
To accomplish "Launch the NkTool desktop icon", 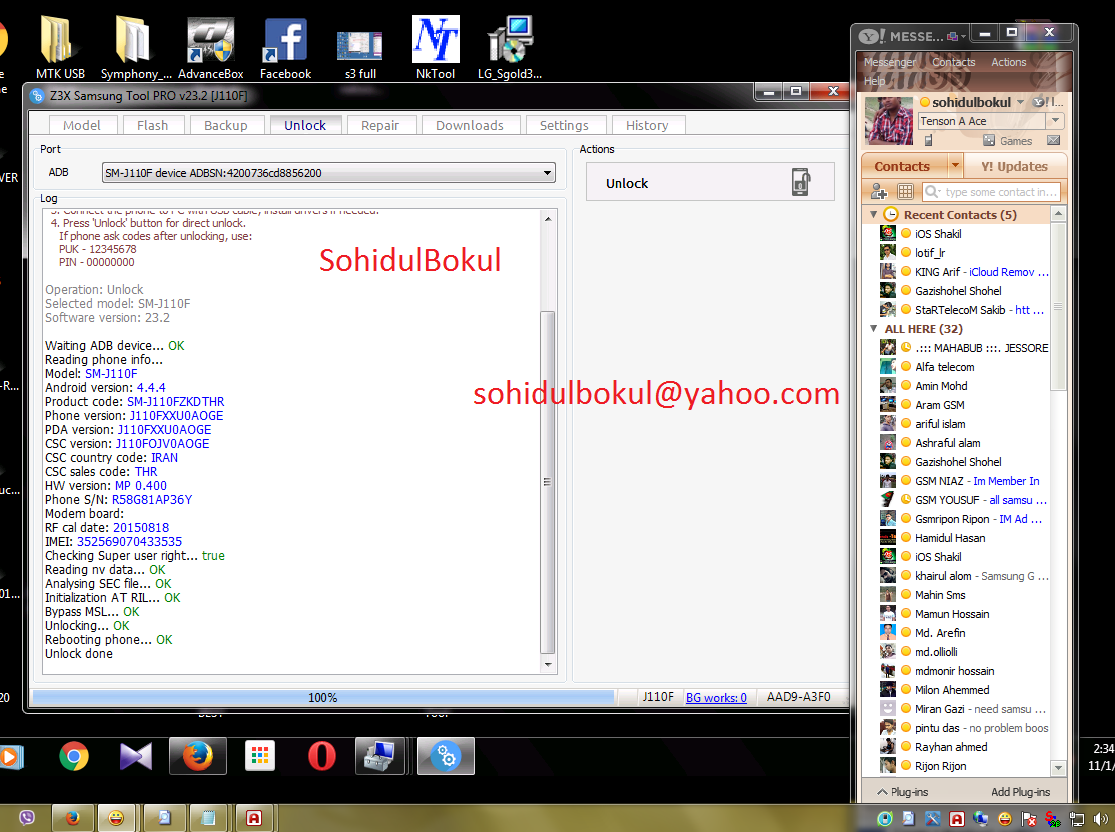I will (435, 48).
